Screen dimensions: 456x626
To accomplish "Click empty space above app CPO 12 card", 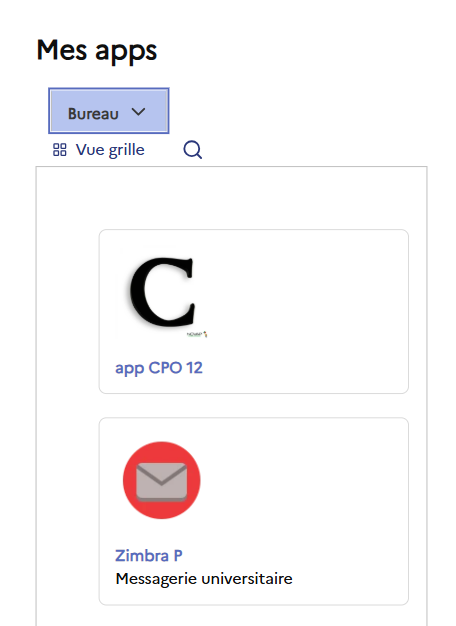I will click(254, 198).
